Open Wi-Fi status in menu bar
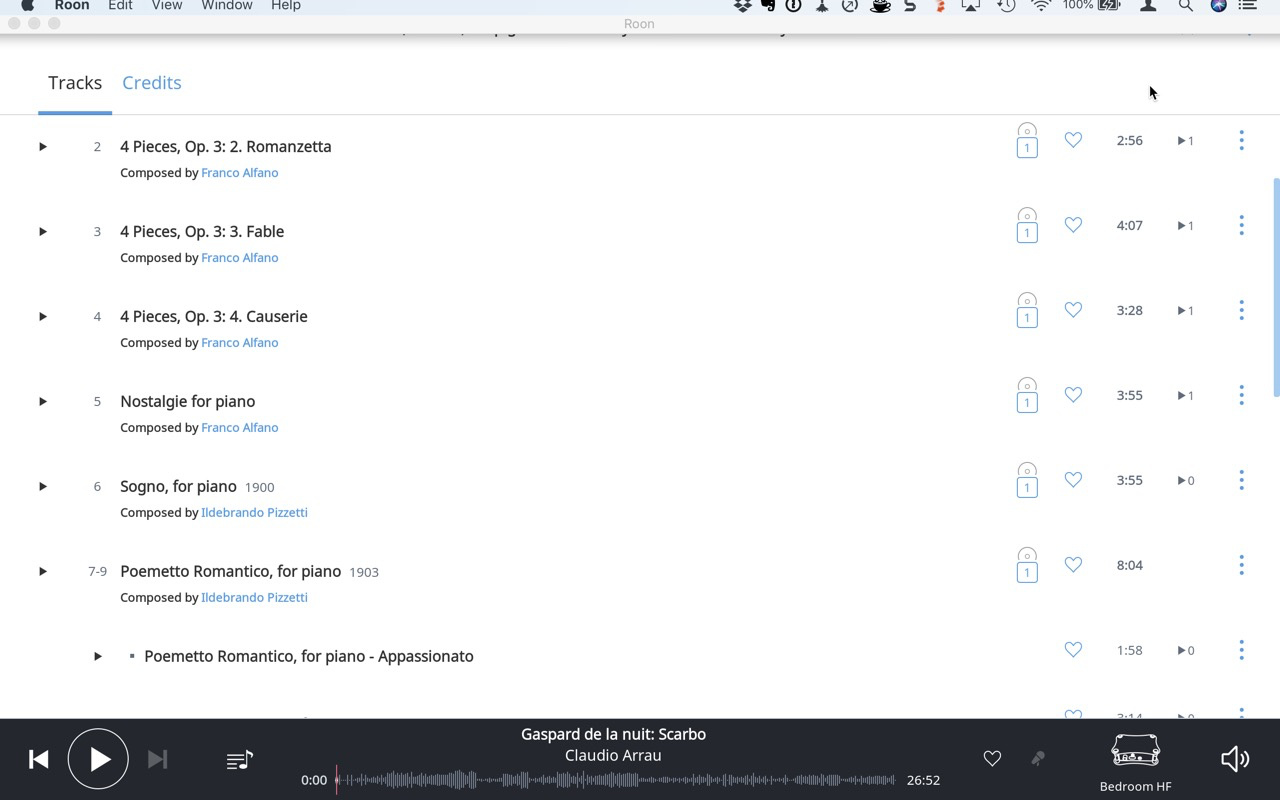1280x800 pixels. 1041,5
